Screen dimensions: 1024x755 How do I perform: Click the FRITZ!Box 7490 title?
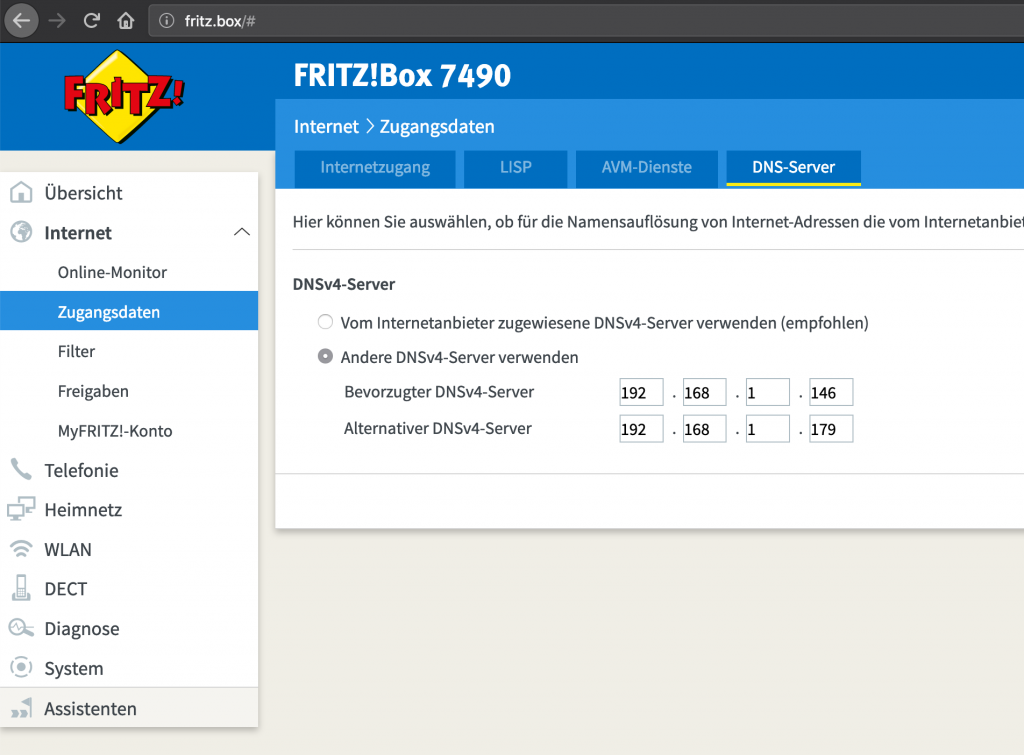tap(402, 76)
